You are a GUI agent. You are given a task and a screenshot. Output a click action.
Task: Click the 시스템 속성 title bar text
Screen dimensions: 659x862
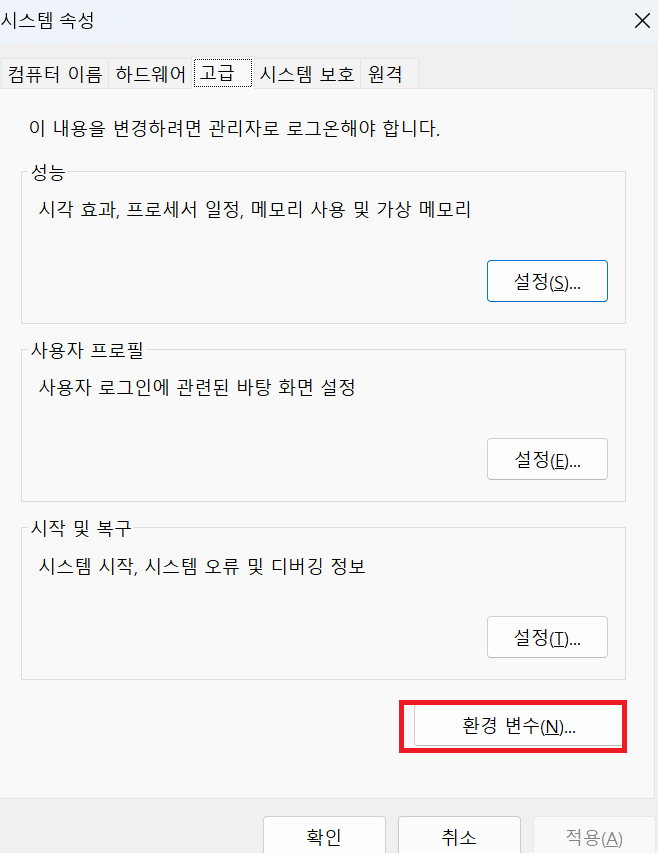(47, 21)
